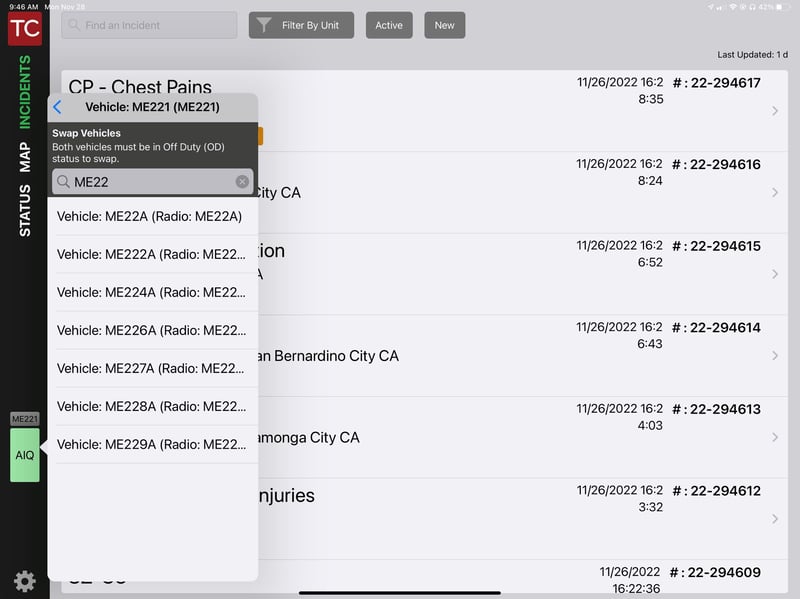800x599 pixels.
Task: Go back using the popover back arrow
Action: coord(57,107)
